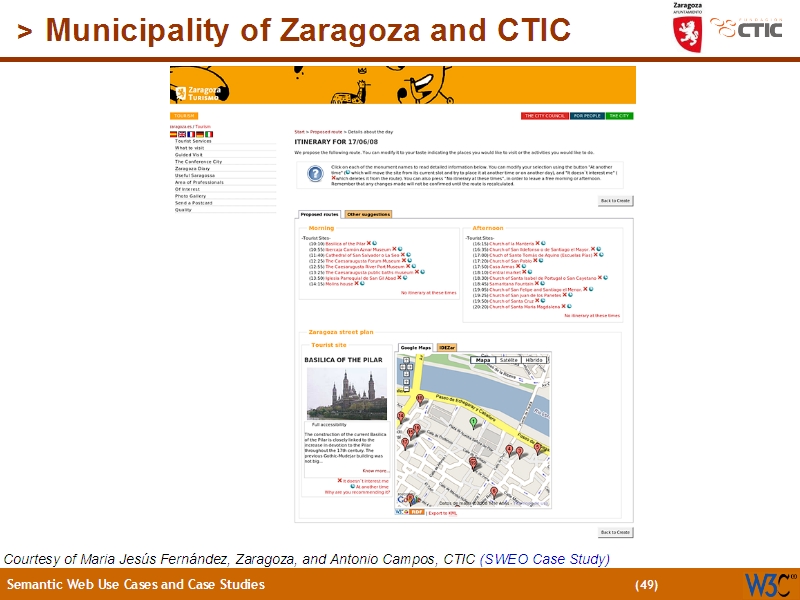Switch back to Mapa view
The image size is (800, 600).
(x=483, y=360)
